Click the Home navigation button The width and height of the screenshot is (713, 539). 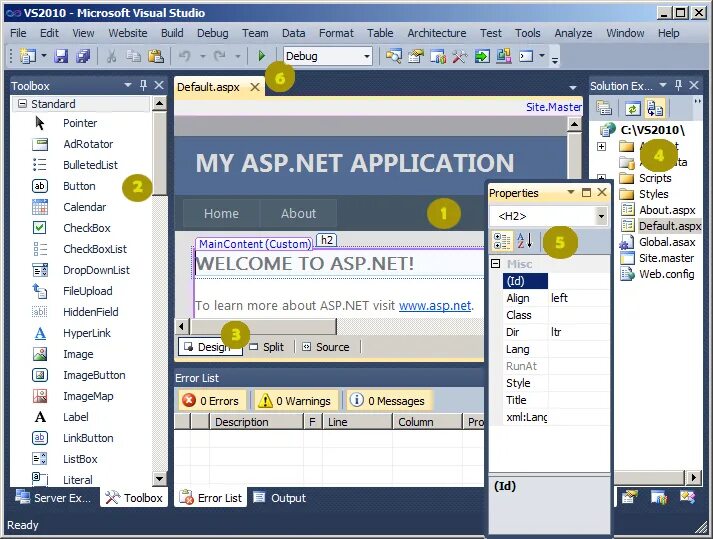coord(221,213)
